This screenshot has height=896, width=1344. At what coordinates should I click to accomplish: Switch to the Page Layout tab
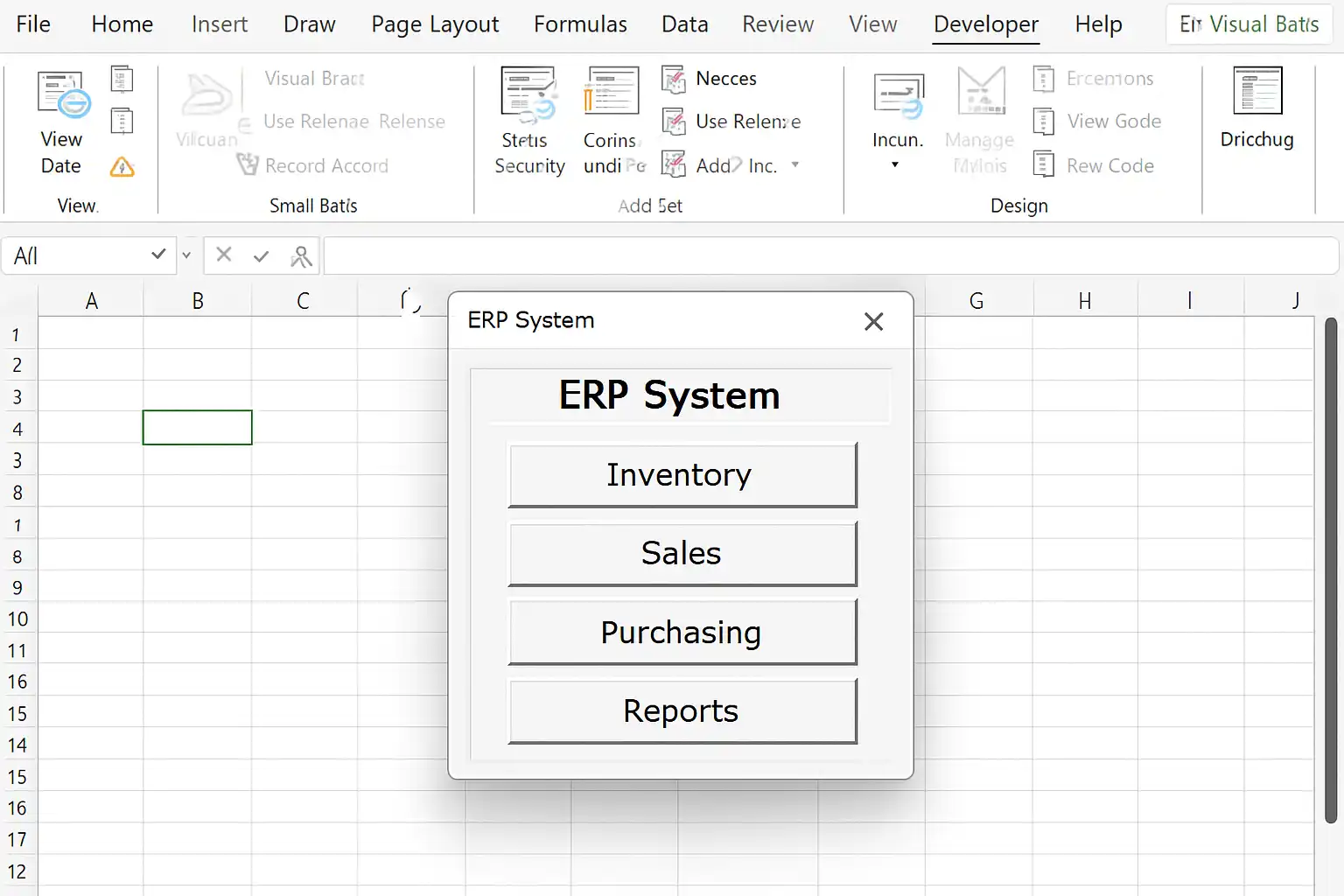tap(435, 24)
